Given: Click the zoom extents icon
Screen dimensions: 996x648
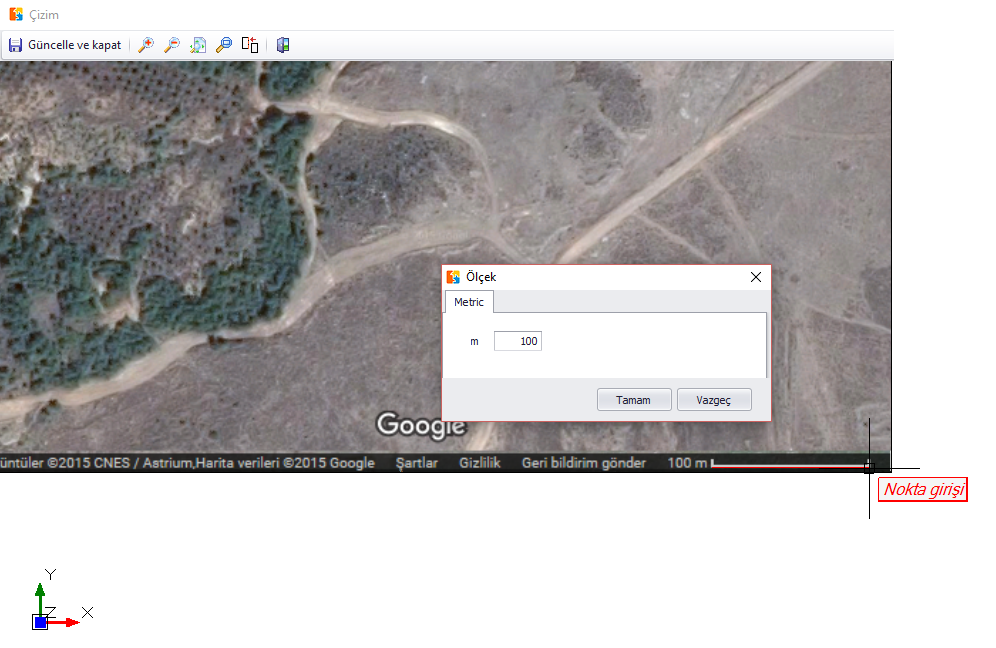Looking at the screenshot, I should (x=198, y=45).
